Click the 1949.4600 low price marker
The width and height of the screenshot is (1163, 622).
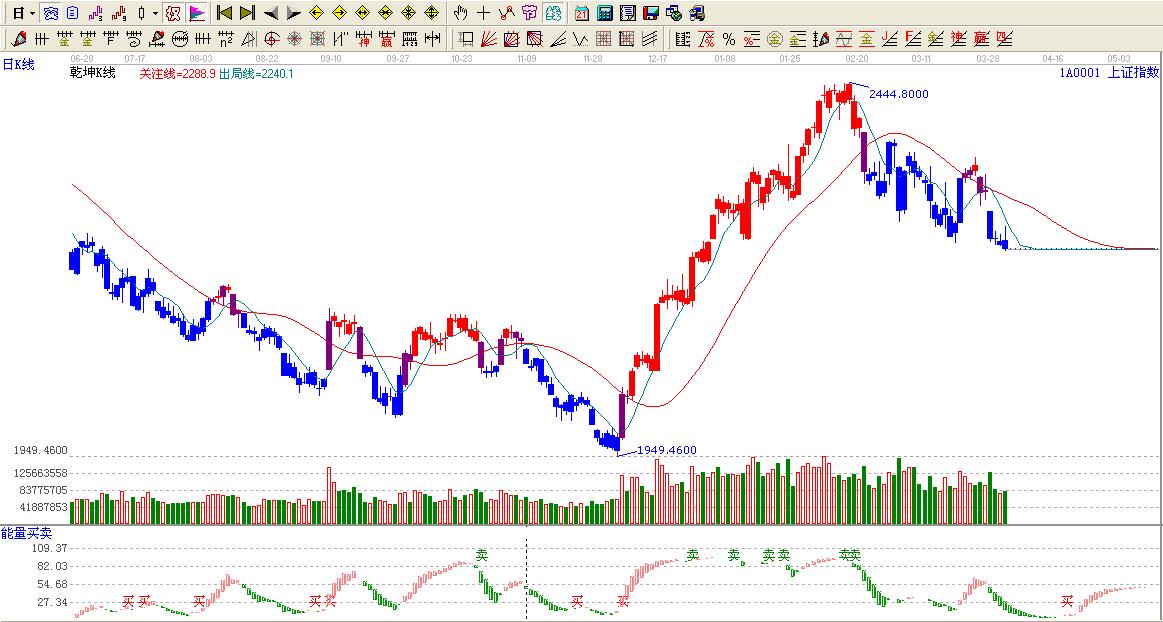click(666, 450)
